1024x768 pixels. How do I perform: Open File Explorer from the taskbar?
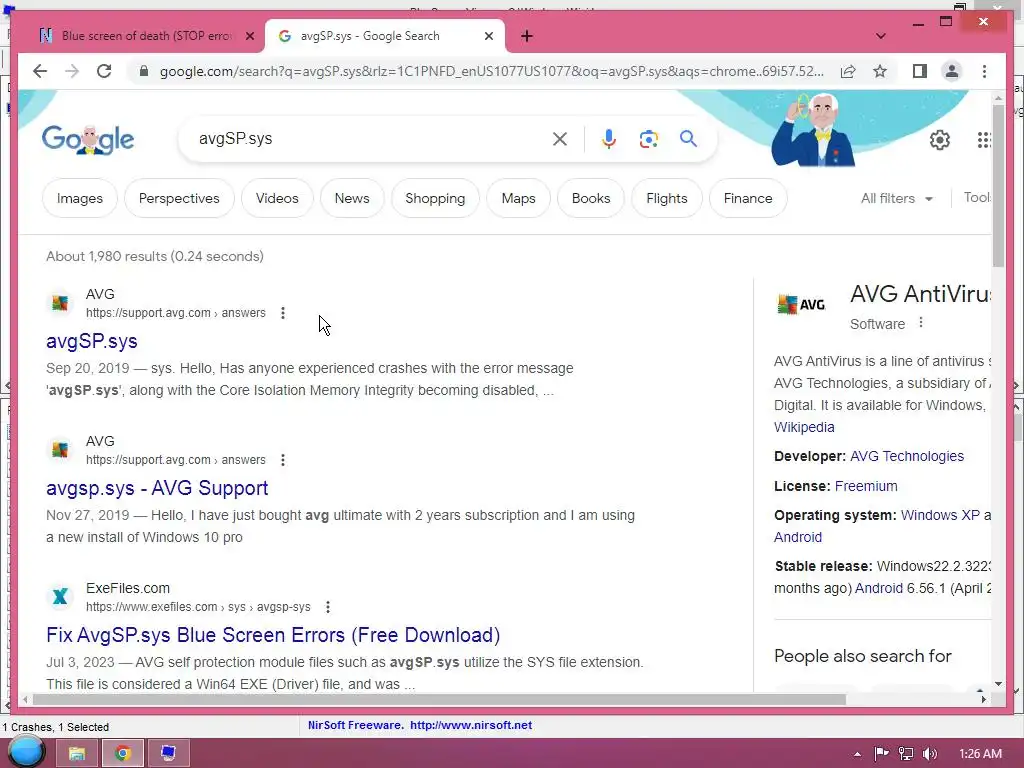point(77,753)
